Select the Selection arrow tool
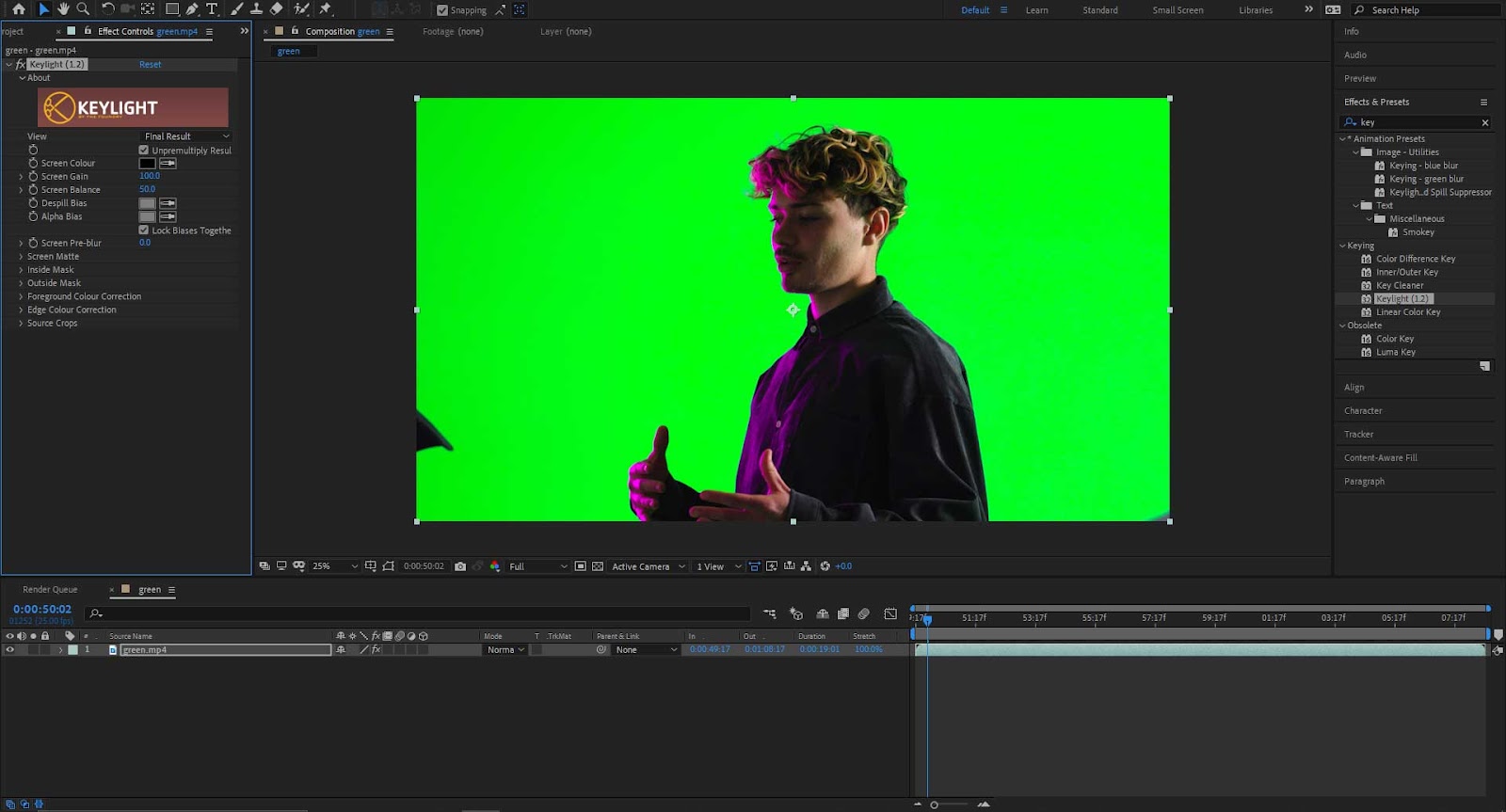 click(x=43, y=9)
